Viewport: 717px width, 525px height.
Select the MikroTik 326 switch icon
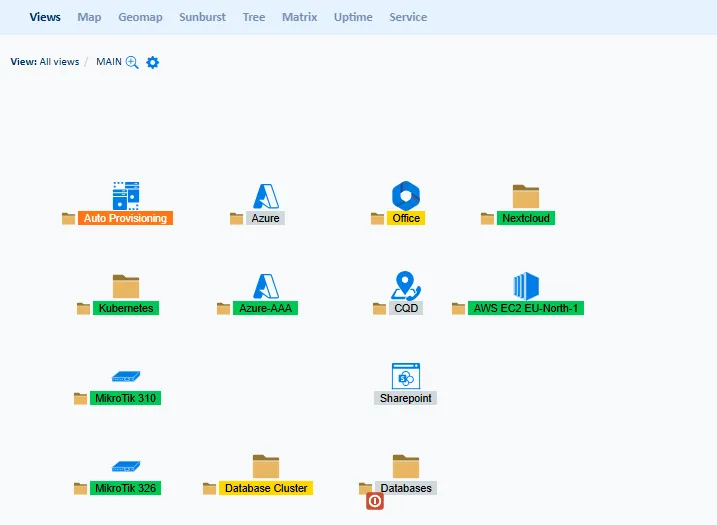pos(126,467)
